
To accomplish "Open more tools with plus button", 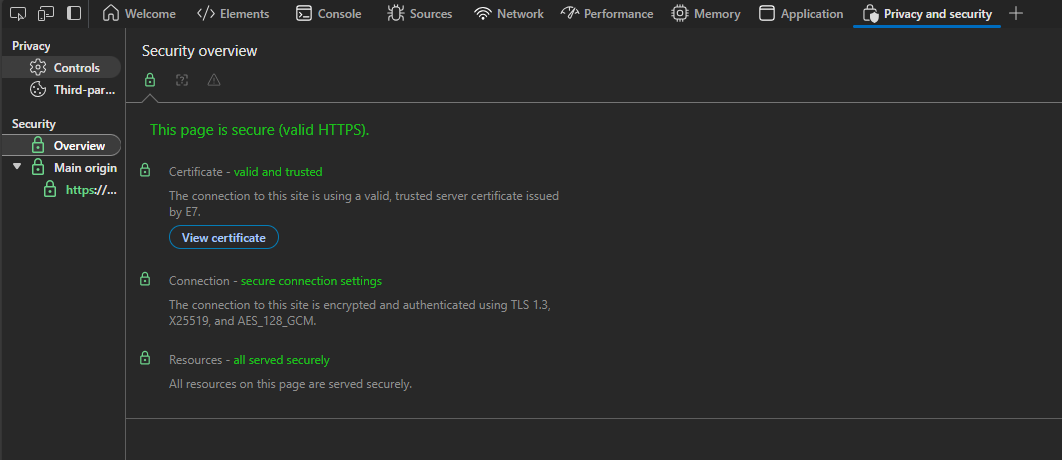I will click(1016, 14).
